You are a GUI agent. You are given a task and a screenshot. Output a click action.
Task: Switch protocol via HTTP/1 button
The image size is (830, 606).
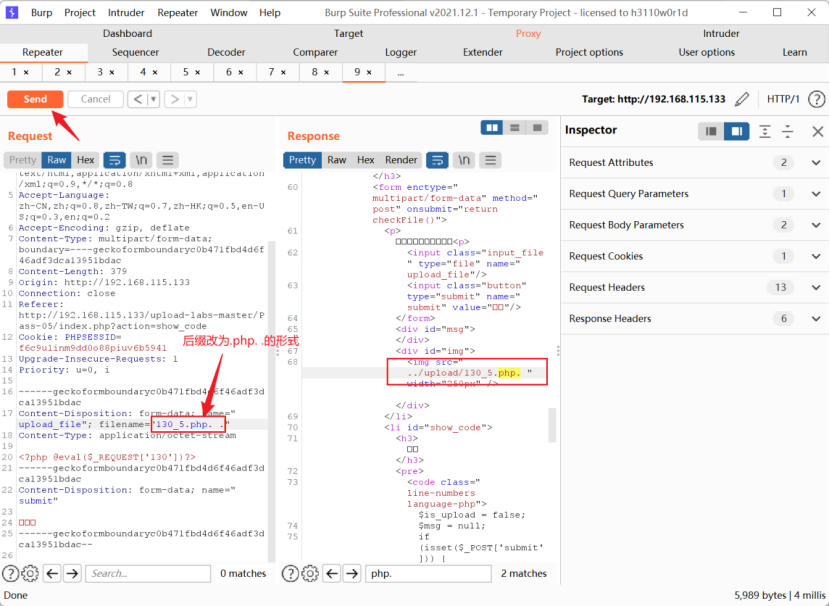(783, 99)
